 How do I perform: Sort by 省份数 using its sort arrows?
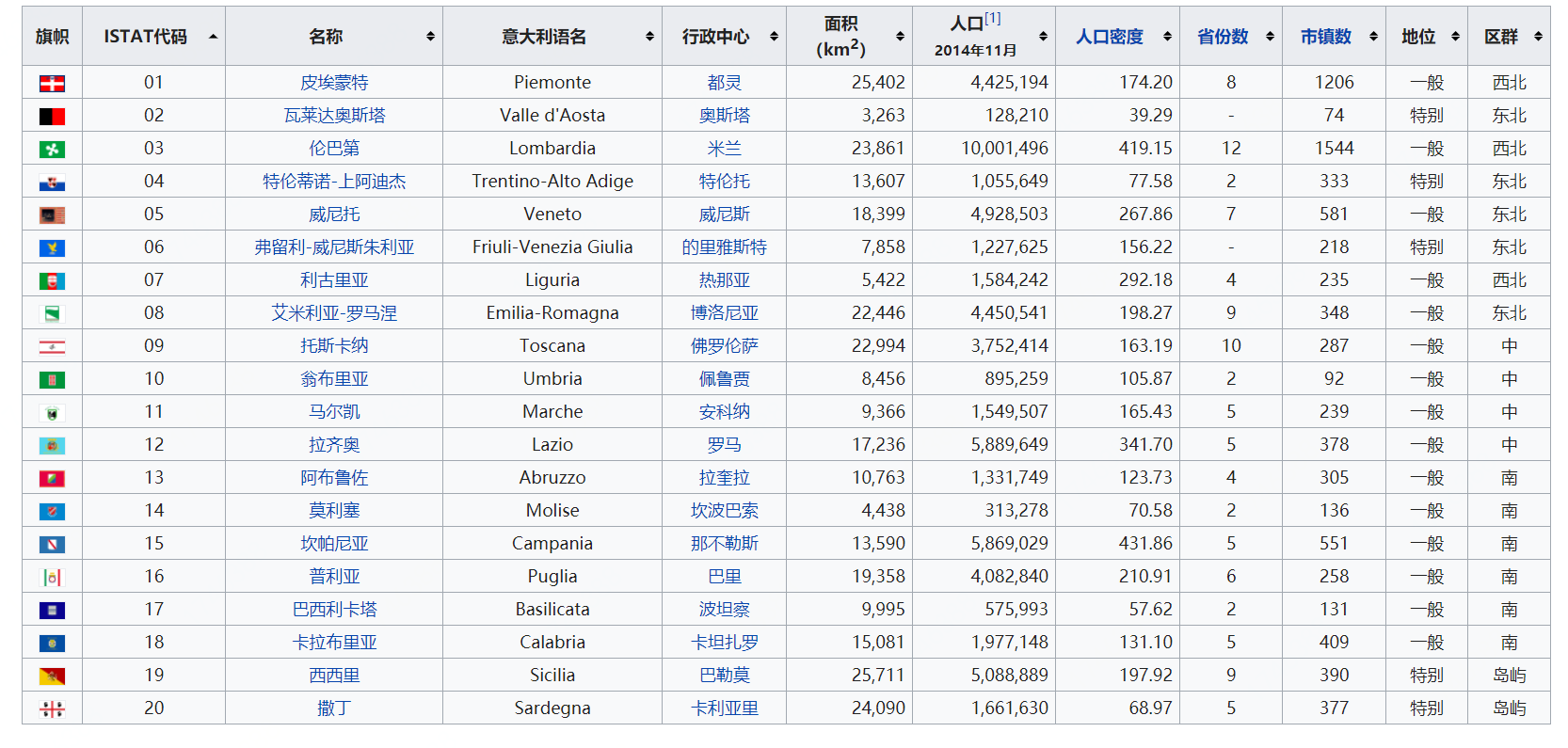click(x=1270, y=37)
